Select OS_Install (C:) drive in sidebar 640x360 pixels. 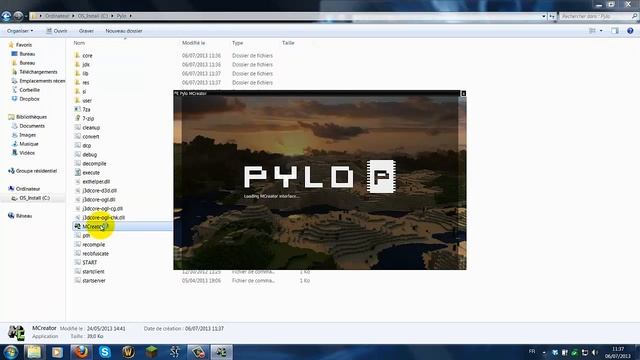[34, 198]
